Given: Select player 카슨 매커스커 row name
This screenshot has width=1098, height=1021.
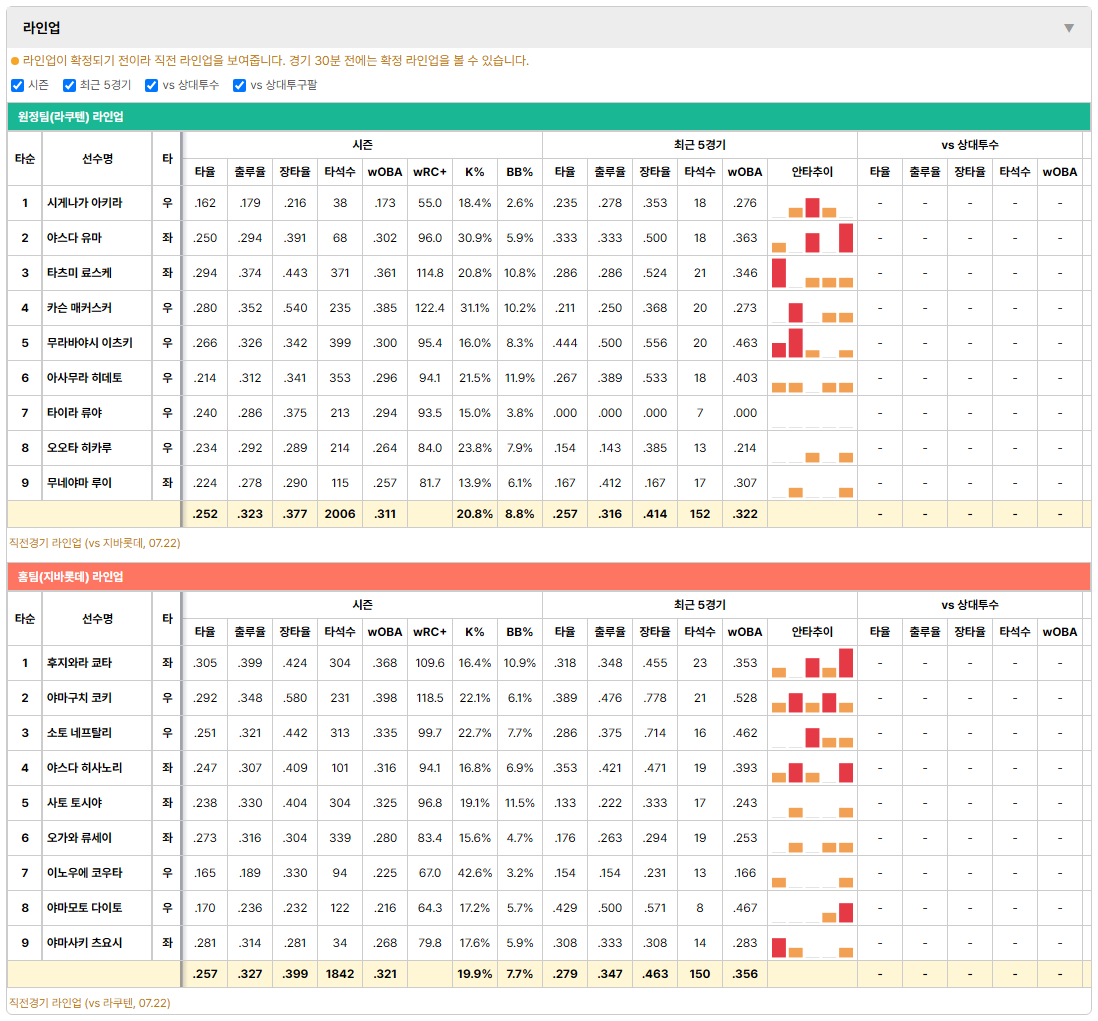Looking at the screenshot, I should [79, 308].
